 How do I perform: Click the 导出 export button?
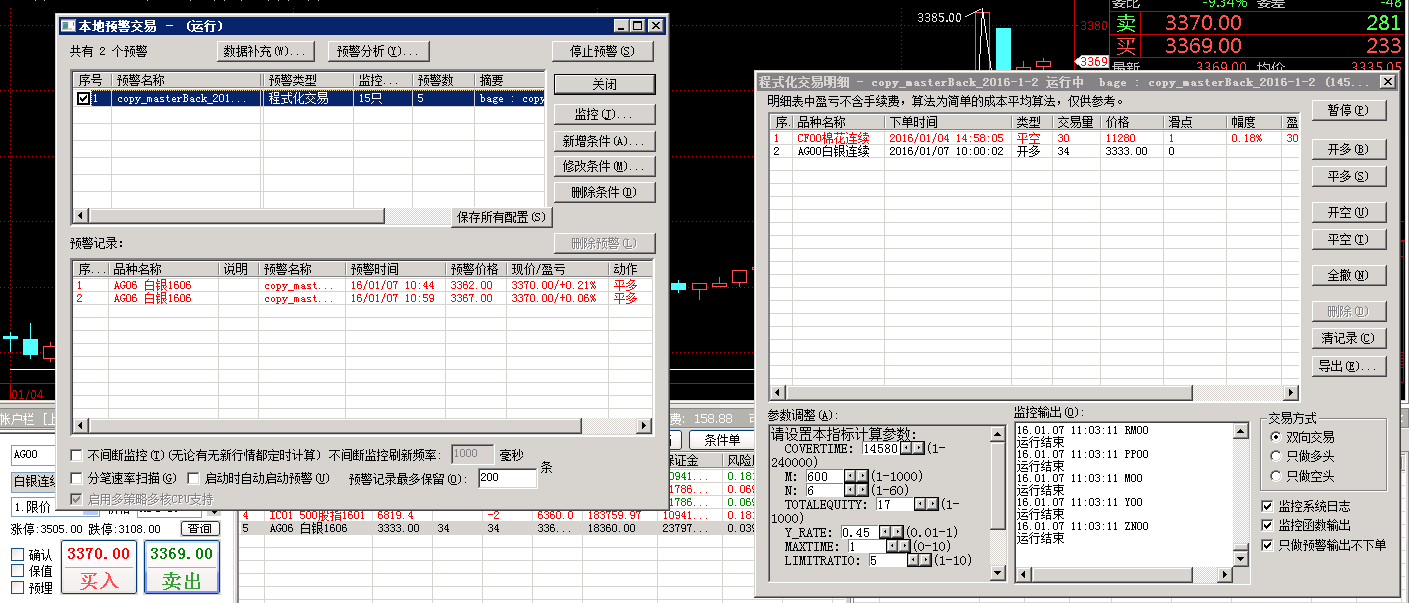(x=1348, y=366)
